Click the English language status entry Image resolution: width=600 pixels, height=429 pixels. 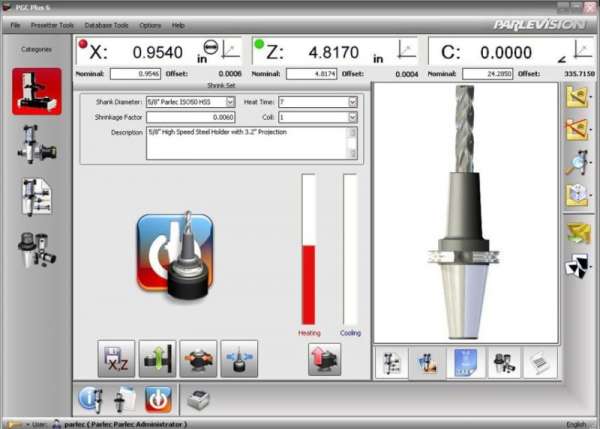(576, 424)
